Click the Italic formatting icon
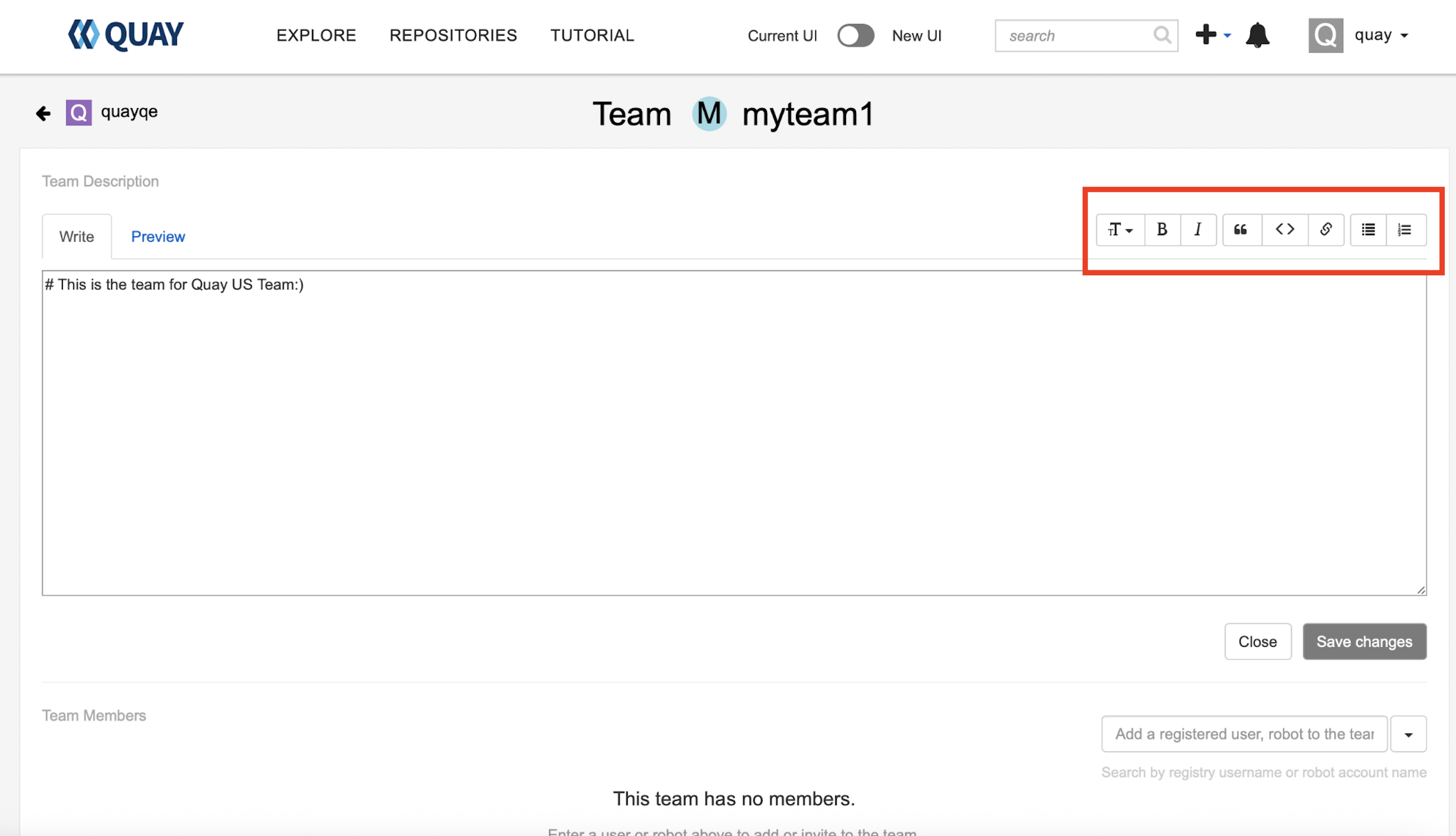The image size is (1456, 836). [1198, 229]
